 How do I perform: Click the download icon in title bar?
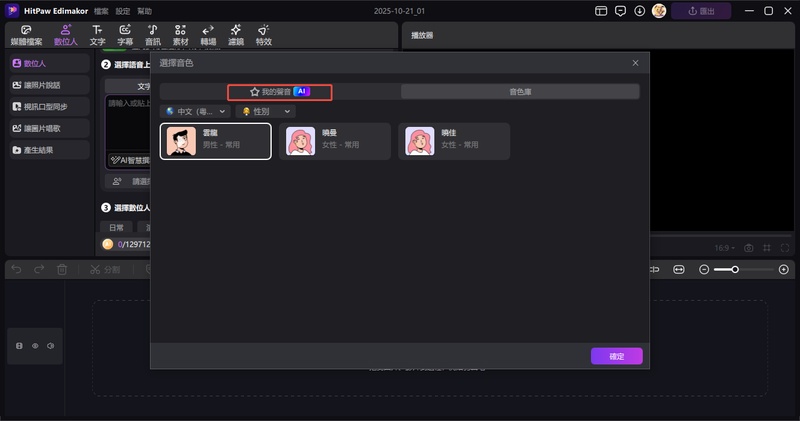[x=639, y=11]
